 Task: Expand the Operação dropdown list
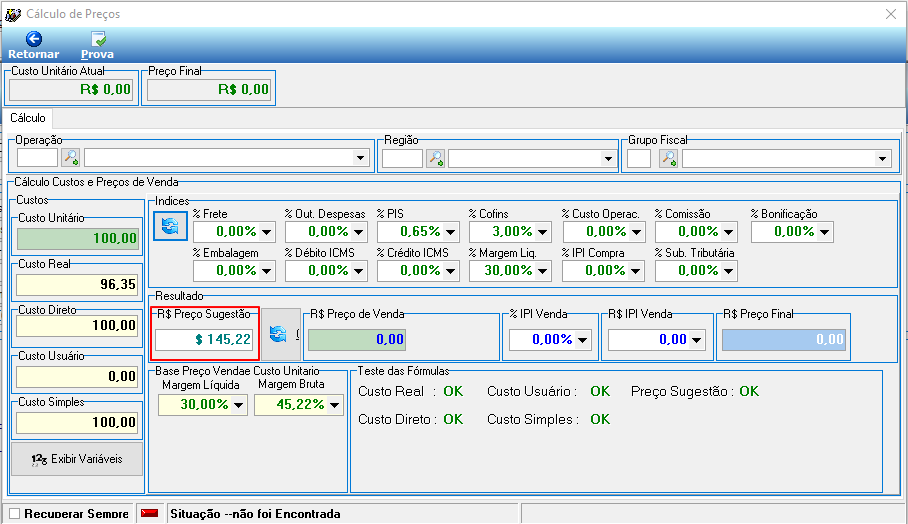[360, 158]
